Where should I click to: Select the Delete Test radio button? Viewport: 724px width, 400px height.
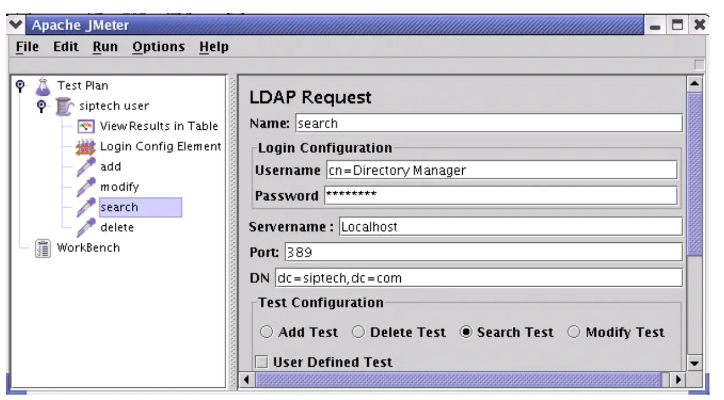click(358, 332)
